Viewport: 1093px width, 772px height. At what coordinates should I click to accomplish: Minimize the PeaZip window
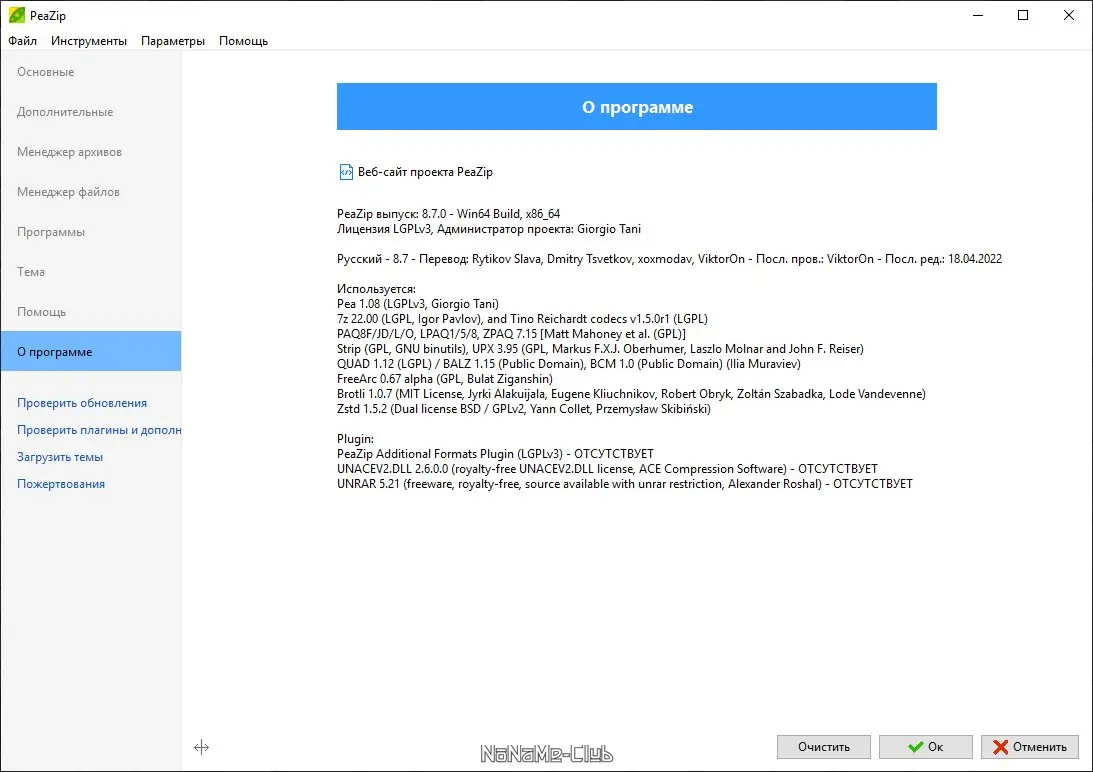tap(978, 15)
